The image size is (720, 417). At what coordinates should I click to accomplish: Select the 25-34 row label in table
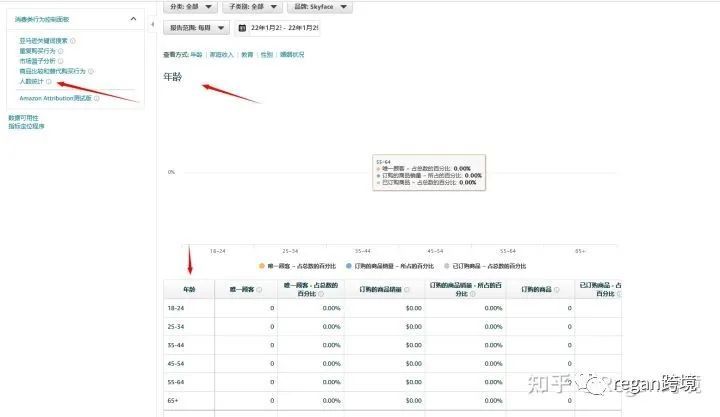tap(176, 327)
